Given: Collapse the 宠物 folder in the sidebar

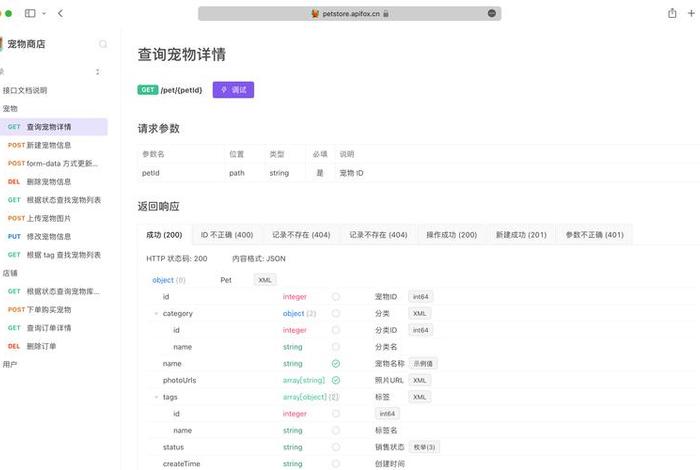Looking at the screenshot, I should coord(10,108).
